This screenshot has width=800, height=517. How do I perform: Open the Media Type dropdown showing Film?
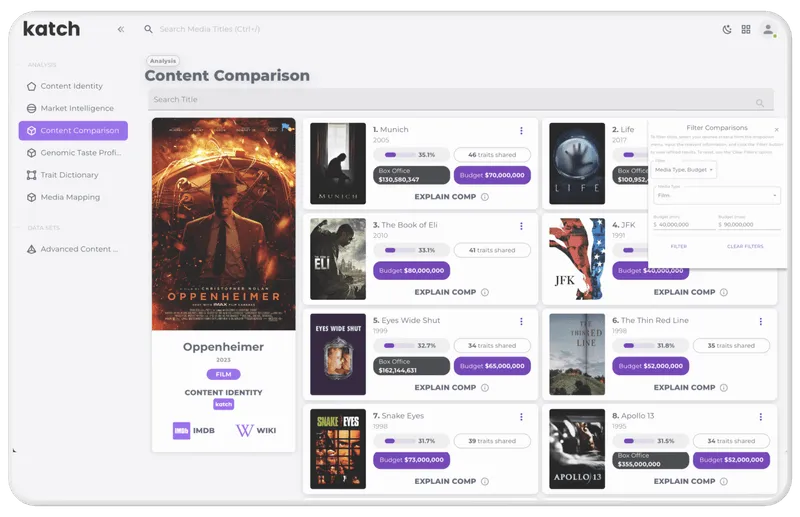tap(717, 195)
